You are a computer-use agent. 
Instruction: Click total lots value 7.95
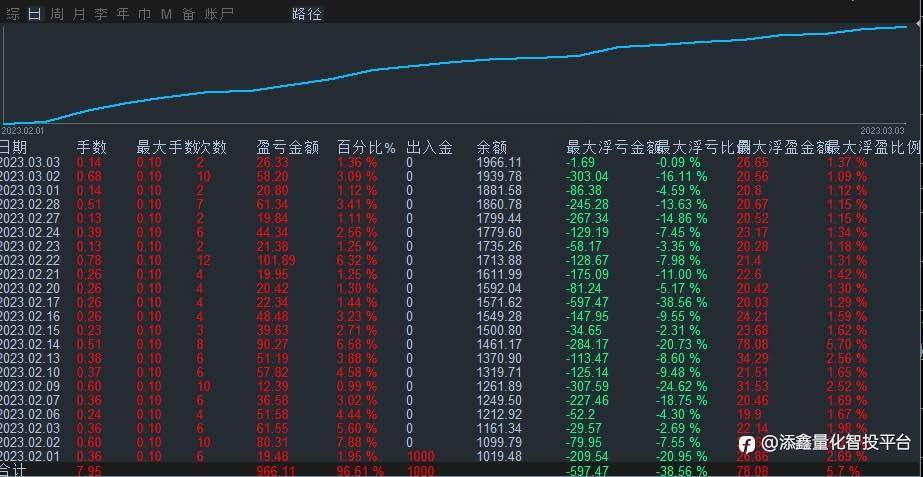click(89, 471)
